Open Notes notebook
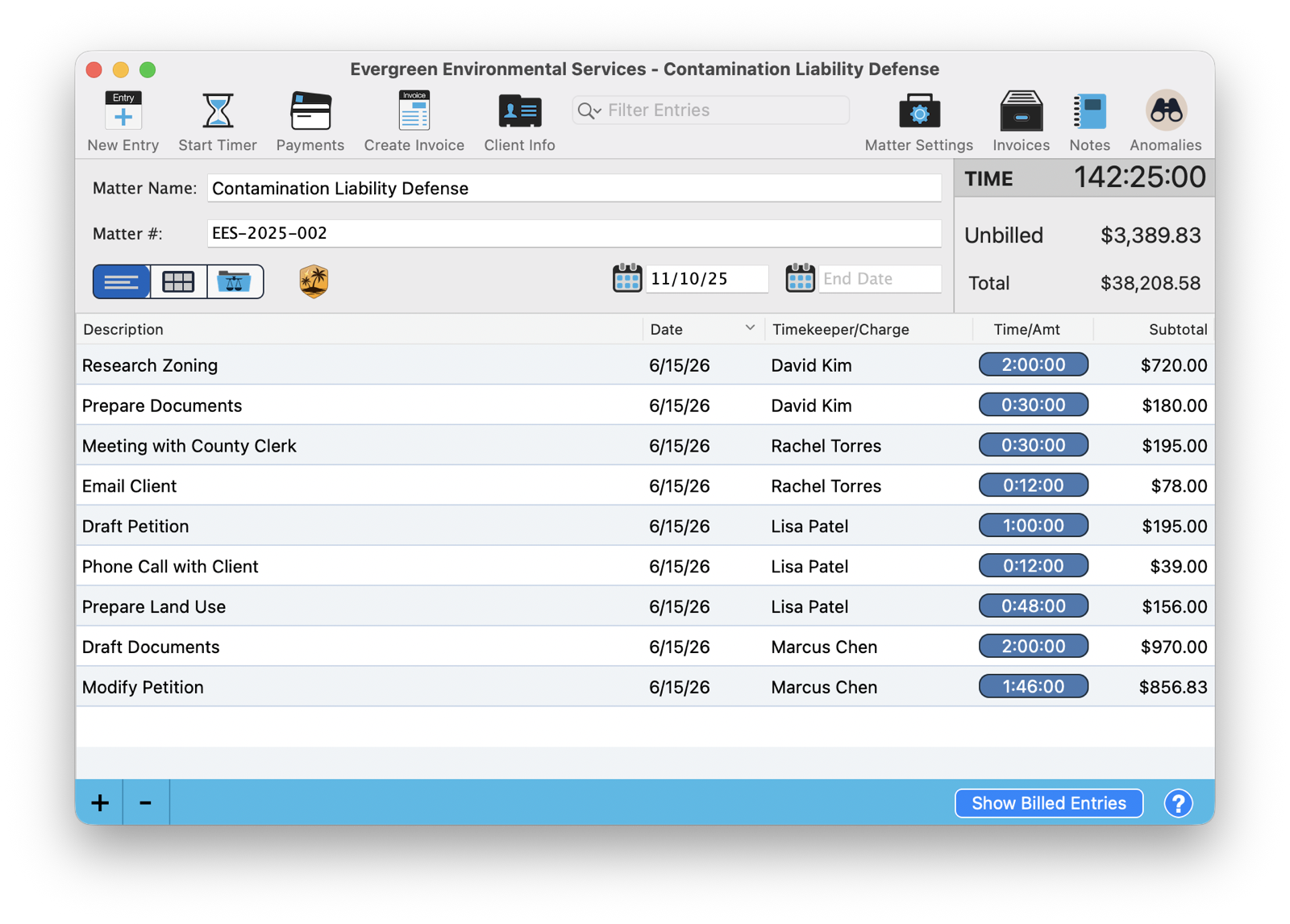 tap(1089, 120)
